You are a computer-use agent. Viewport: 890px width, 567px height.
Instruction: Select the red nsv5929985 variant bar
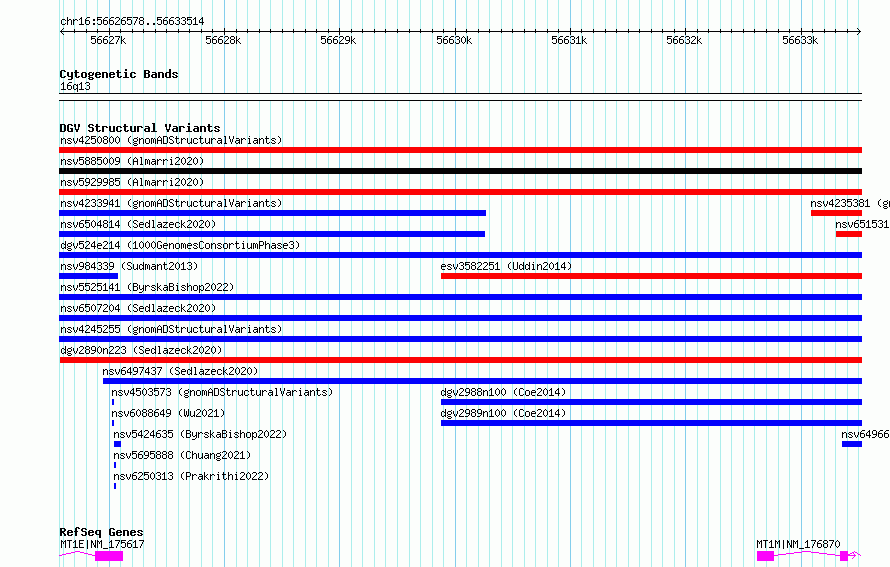pos(460,192)
